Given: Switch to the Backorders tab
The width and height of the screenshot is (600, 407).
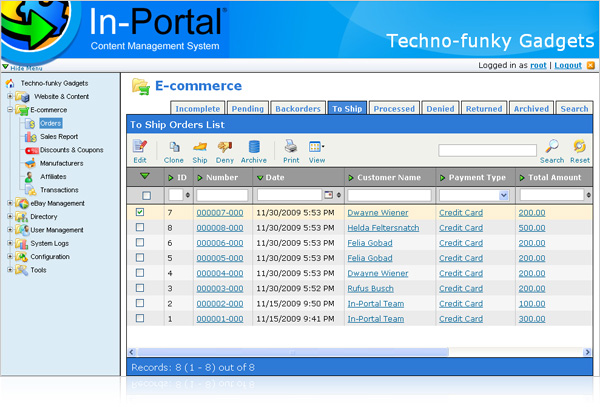Looking at the screenshot, I should pos(298,108).
